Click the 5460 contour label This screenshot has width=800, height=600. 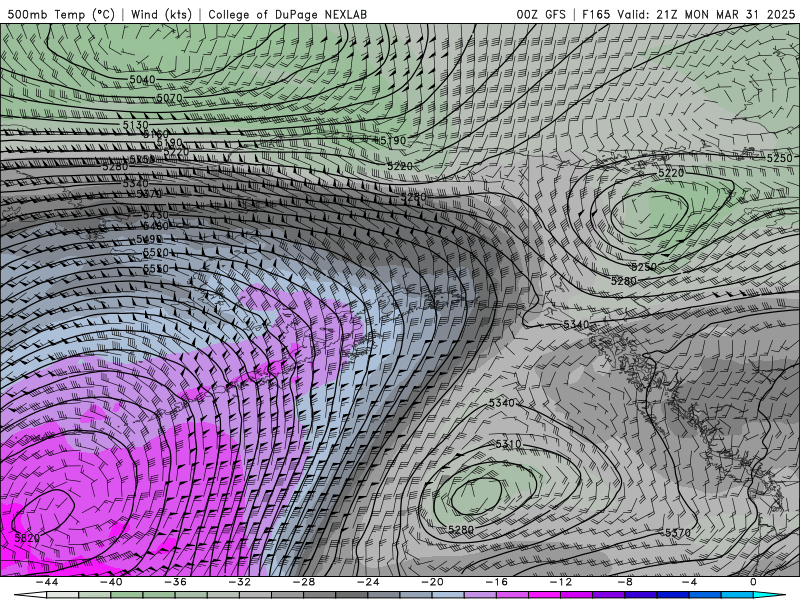click(x=156, y=226)
